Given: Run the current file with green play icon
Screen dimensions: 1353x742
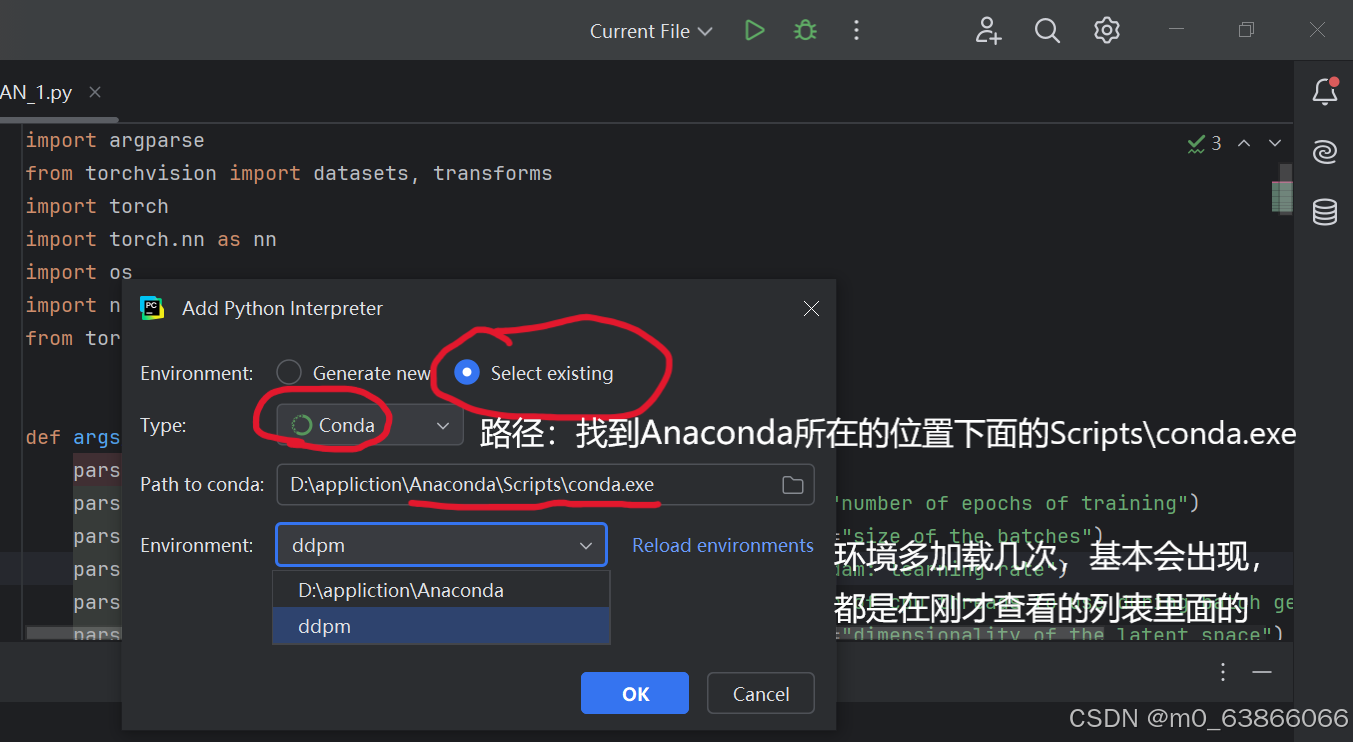Looking at the screenshot, I should click(755, 31).
